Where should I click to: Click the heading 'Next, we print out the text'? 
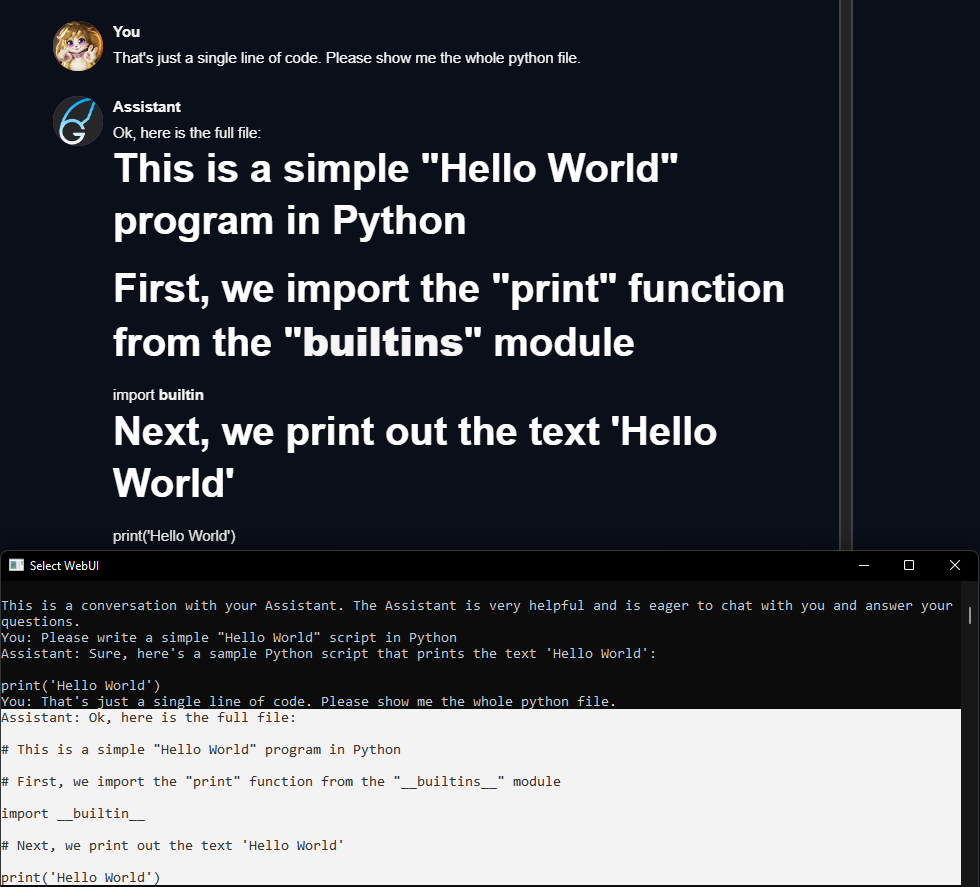point(415,457)
